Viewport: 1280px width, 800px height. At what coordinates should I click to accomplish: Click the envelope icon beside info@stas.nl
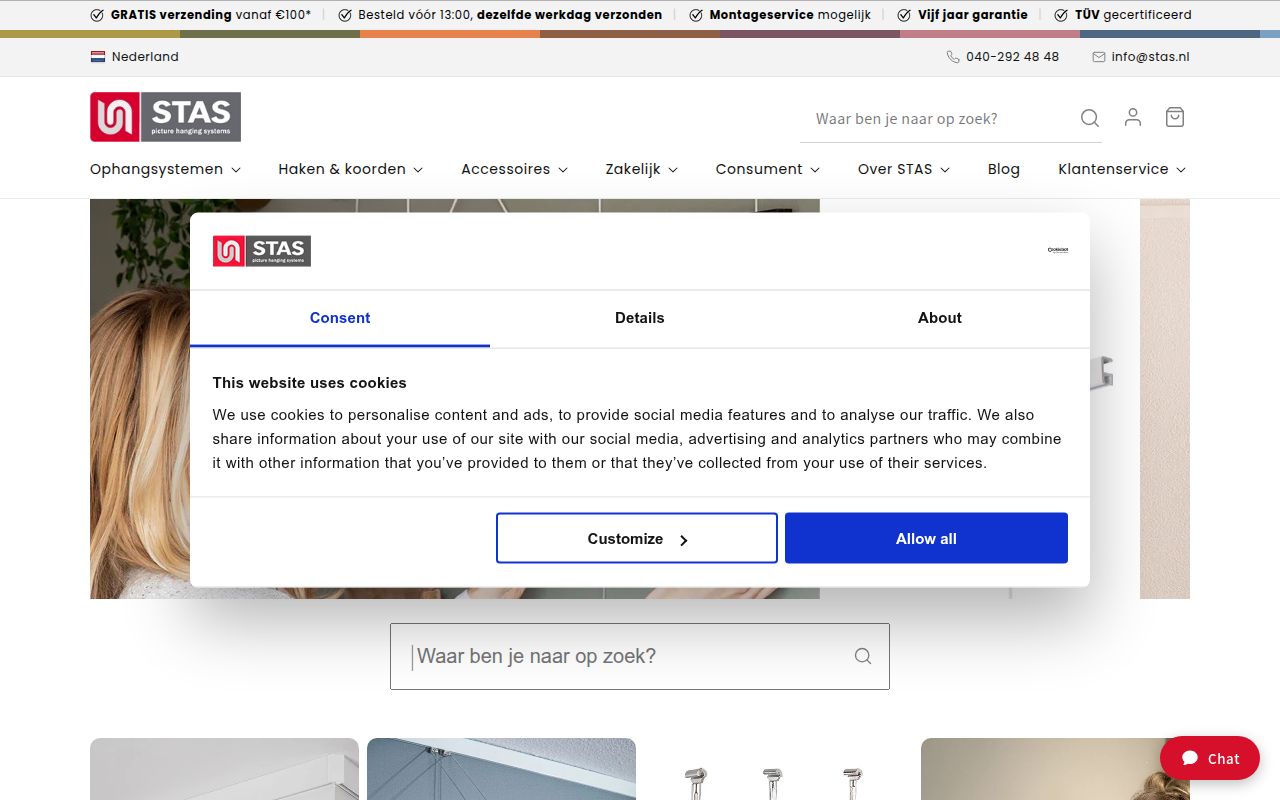pos(1099,57)
